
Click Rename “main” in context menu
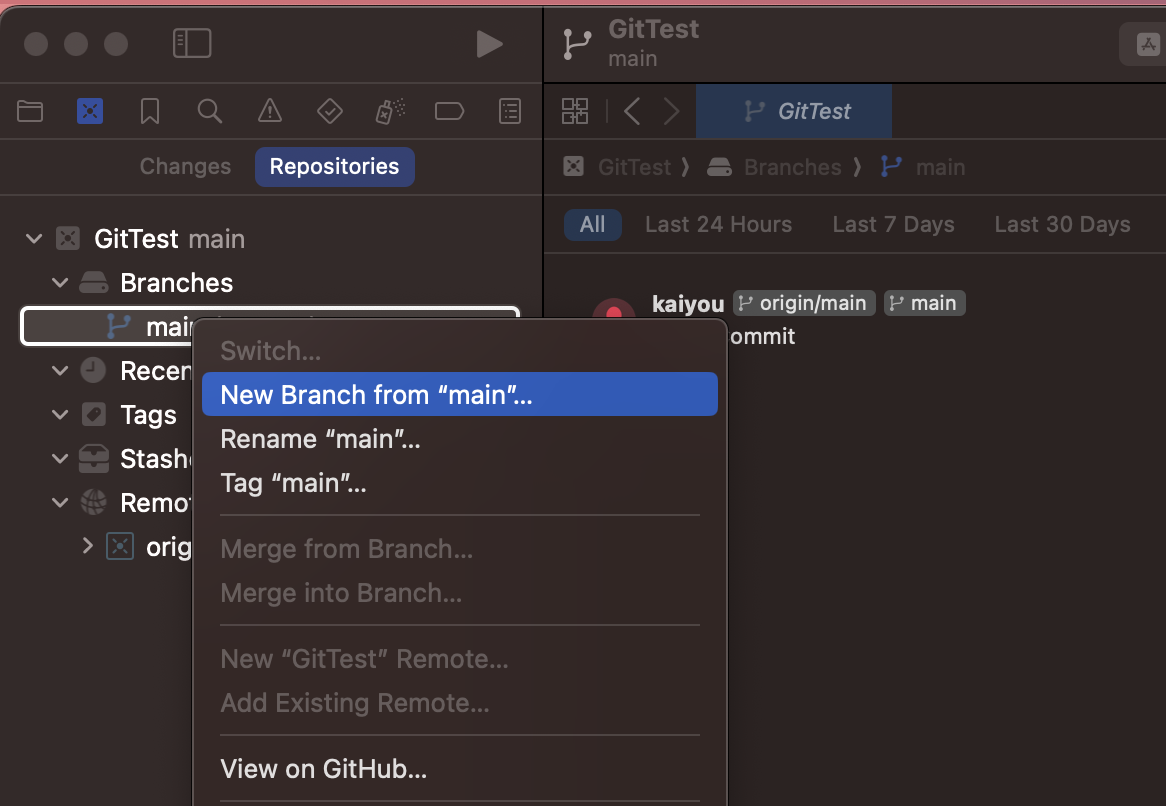pyautogui.click(x=320, y=438)
